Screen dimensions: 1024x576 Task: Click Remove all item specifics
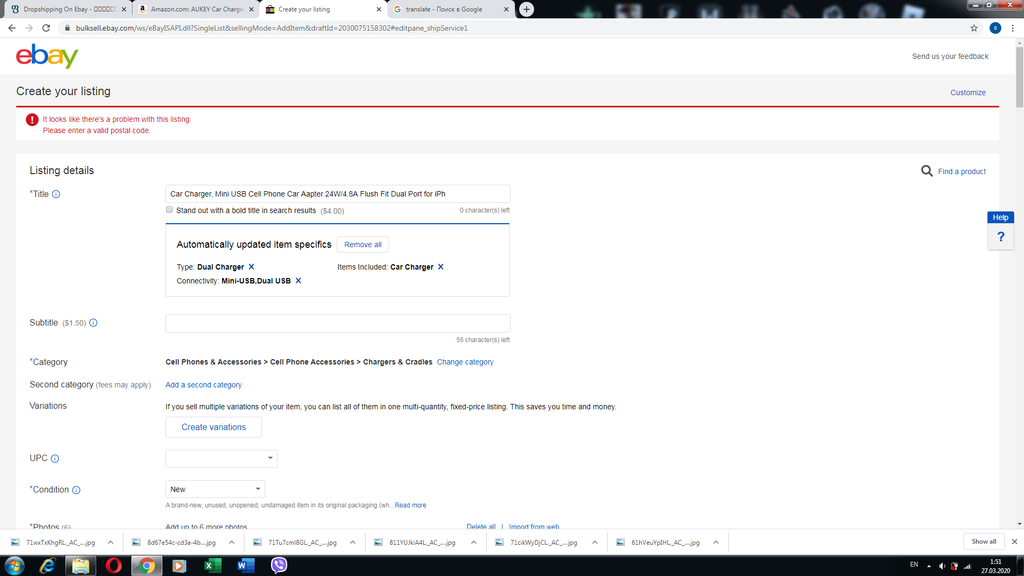362,244
